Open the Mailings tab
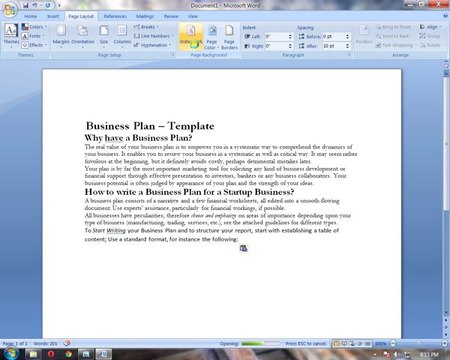The height and width of the screenshot is (360, 450). 145,16
